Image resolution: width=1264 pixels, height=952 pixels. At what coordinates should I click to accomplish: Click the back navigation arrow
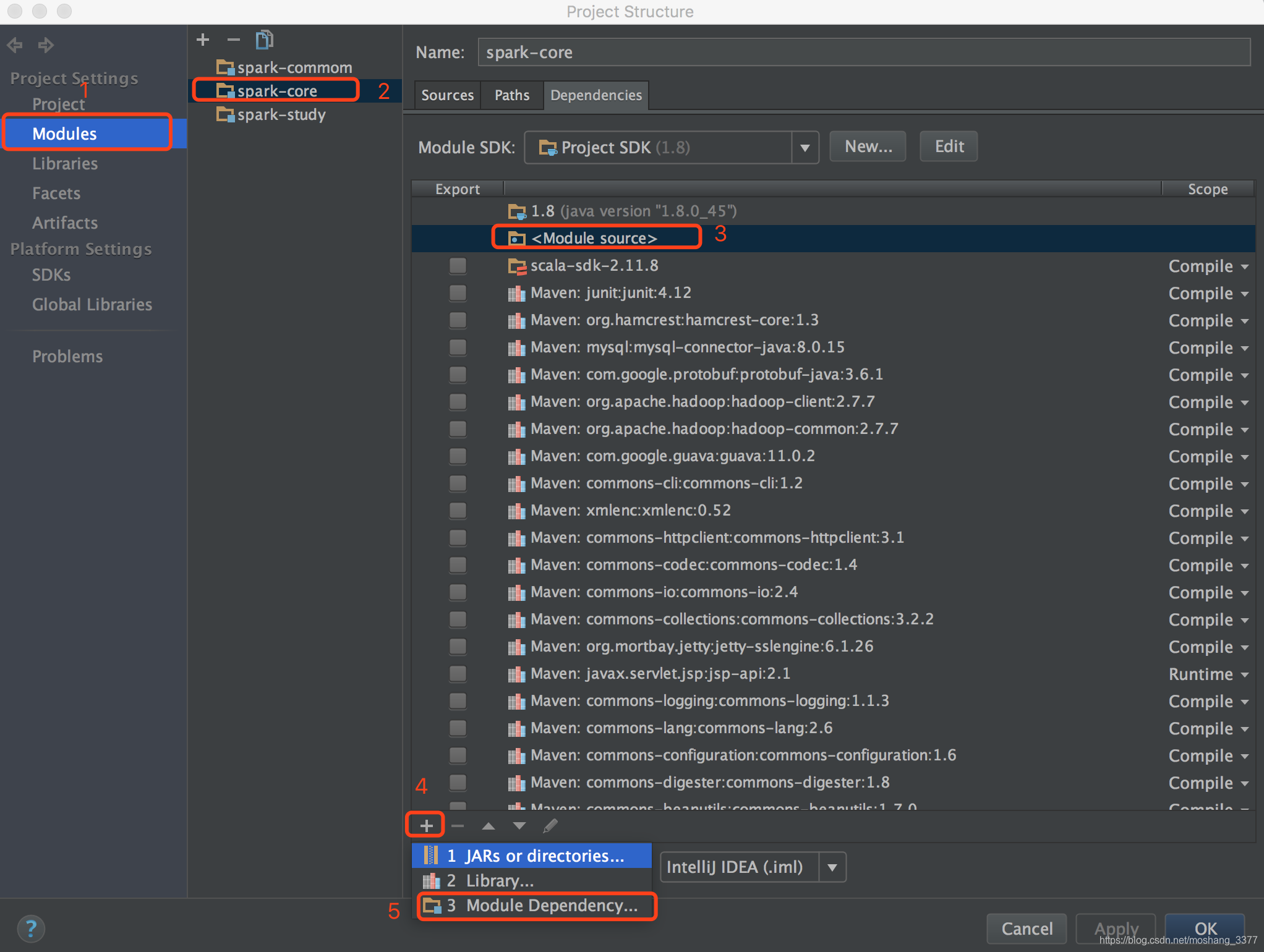[15, 45]
